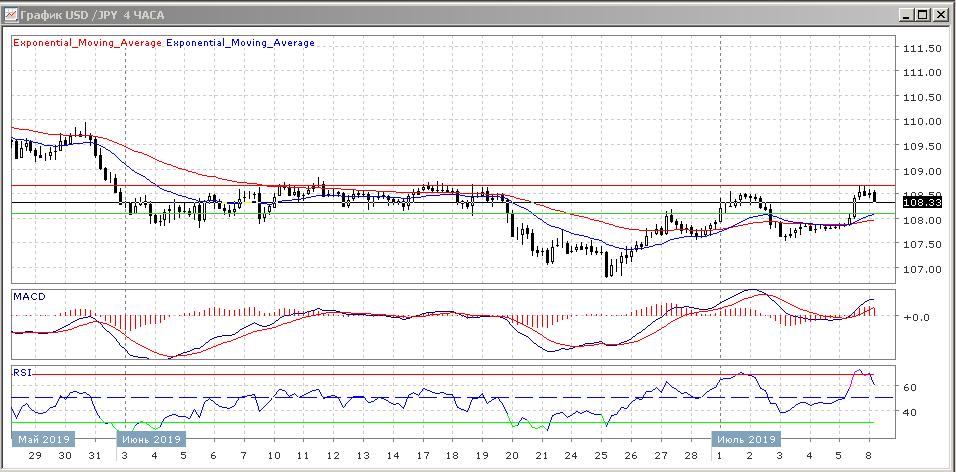Viewport: 956px width, 472px height.
Task: Click the График USD/JPY 4 ЧАСА title text
Action: 86,14
